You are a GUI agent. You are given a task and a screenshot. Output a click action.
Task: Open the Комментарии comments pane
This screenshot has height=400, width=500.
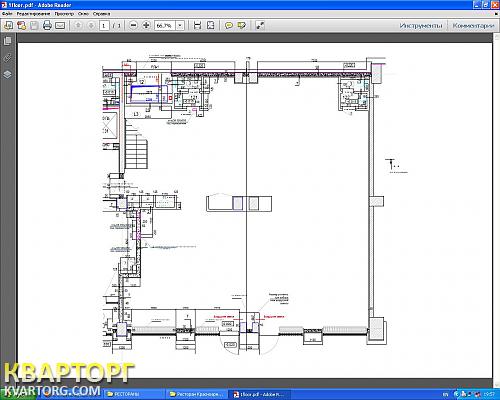pos(473,25)
